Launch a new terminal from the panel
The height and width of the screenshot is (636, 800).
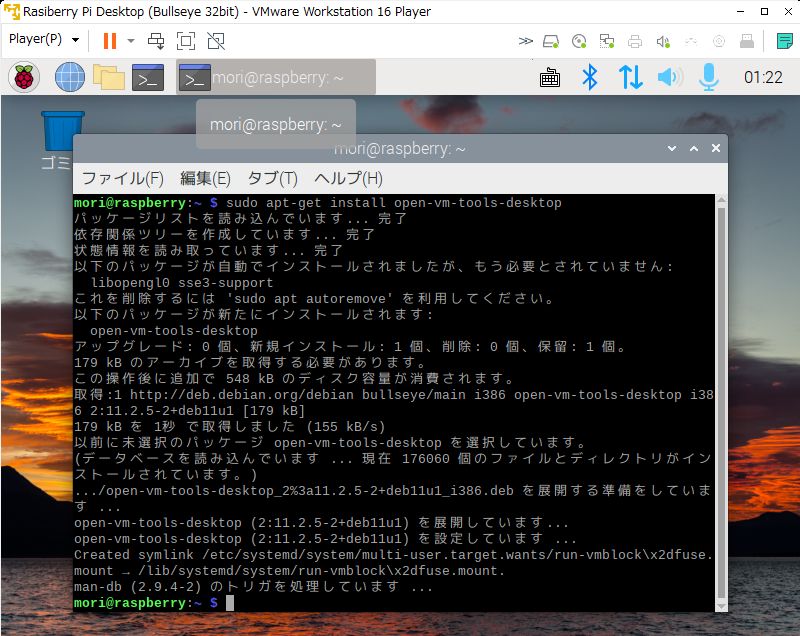(x=148, y=78)
